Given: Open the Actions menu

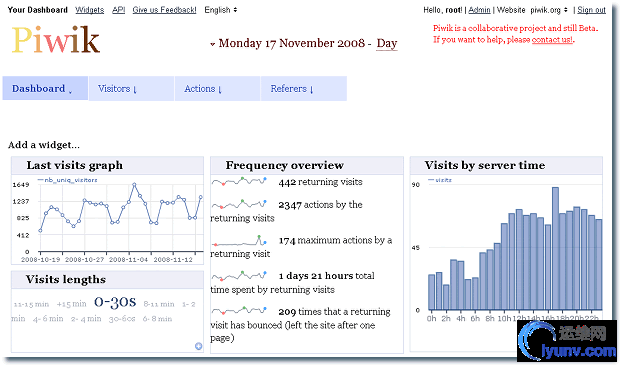Looking at the screenshot, I should pos(217,88).
